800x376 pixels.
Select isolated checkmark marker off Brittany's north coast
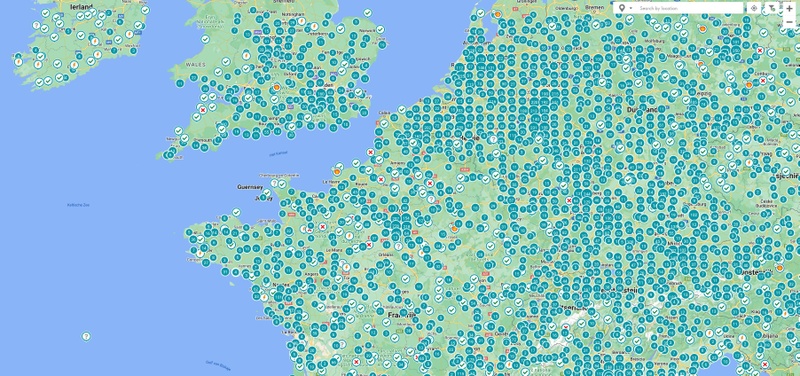coord(236,212)
